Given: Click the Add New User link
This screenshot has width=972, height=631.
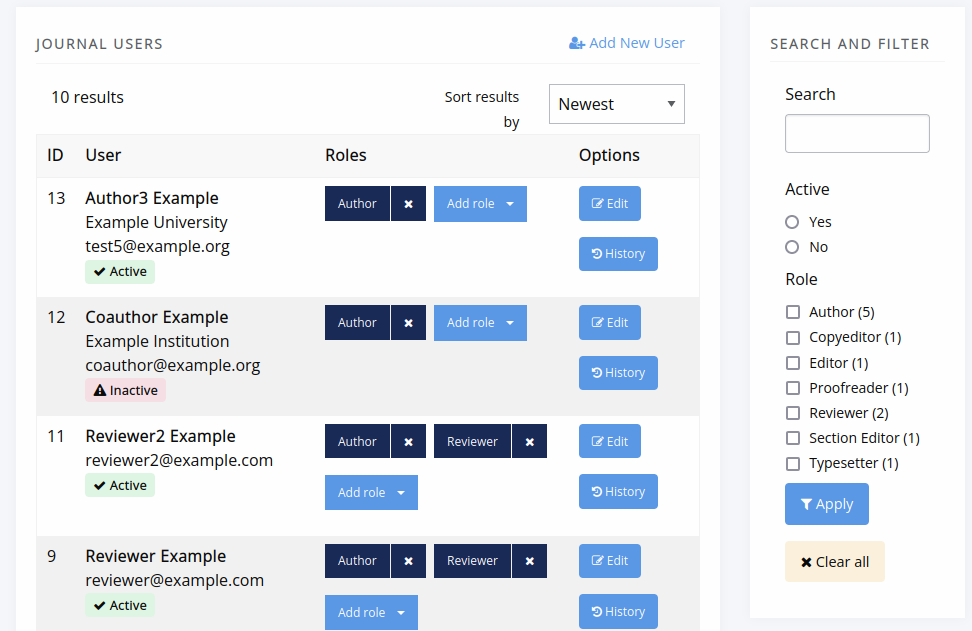Looking at the screenshot, I should [x=627, y=43].
